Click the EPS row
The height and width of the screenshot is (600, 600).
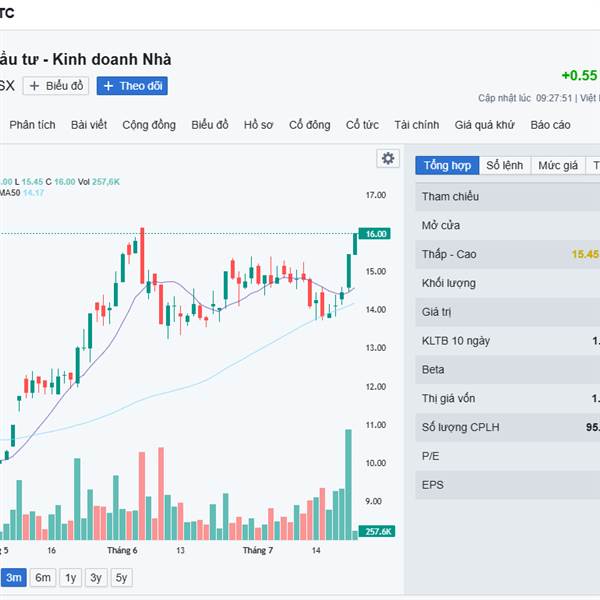(x=508, y=485)
